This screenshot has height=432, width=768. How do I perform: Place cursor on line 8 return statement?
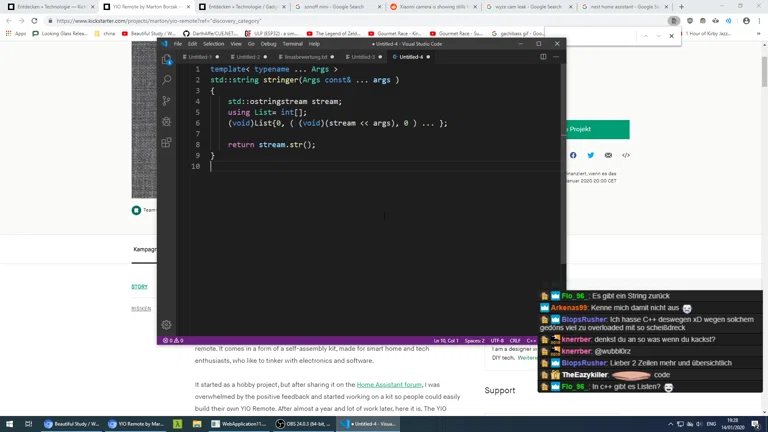tap(271, 145)
